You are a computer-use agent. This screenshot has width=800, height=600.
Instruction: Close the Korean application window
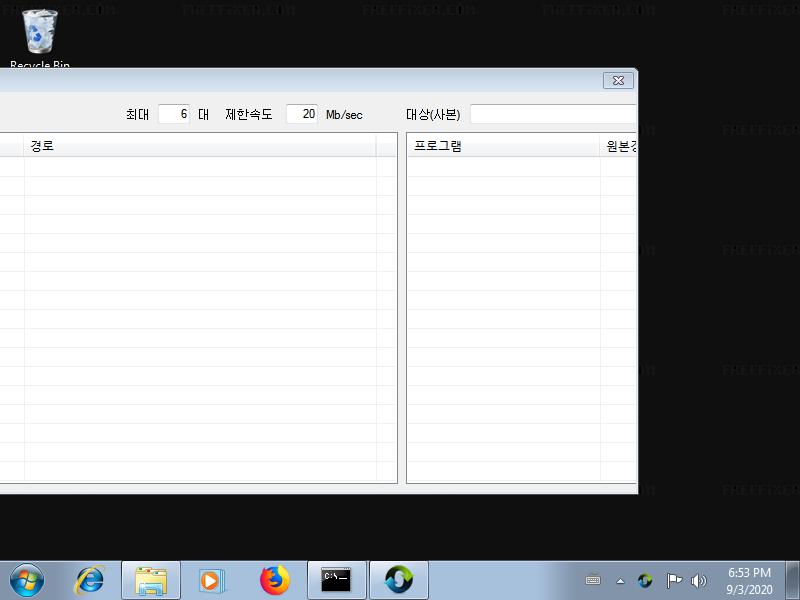[x=618, y=81]
